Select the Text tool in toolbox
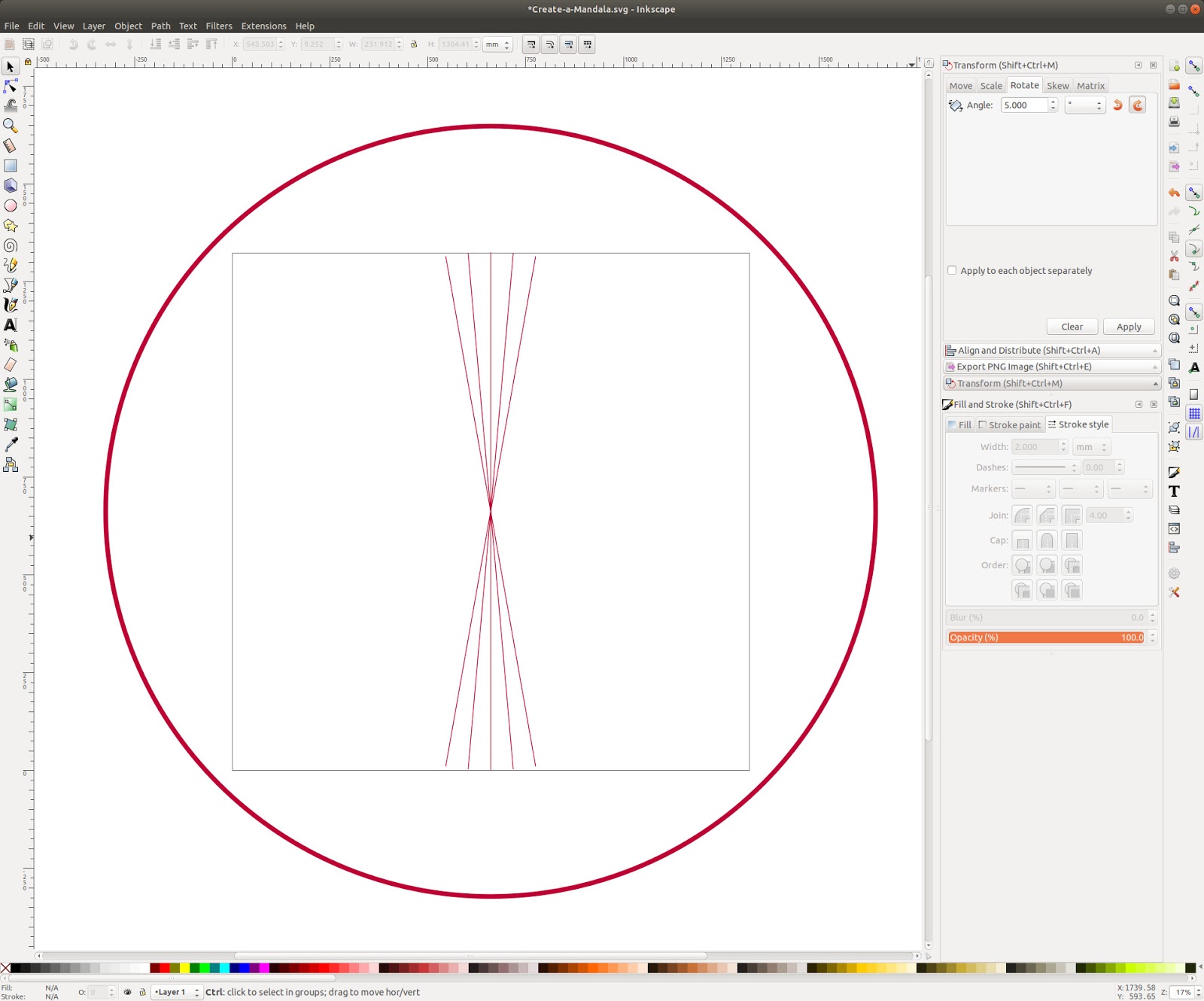Image resolution: width=1204 pixels, height=1001 pixels. point(11,325)
